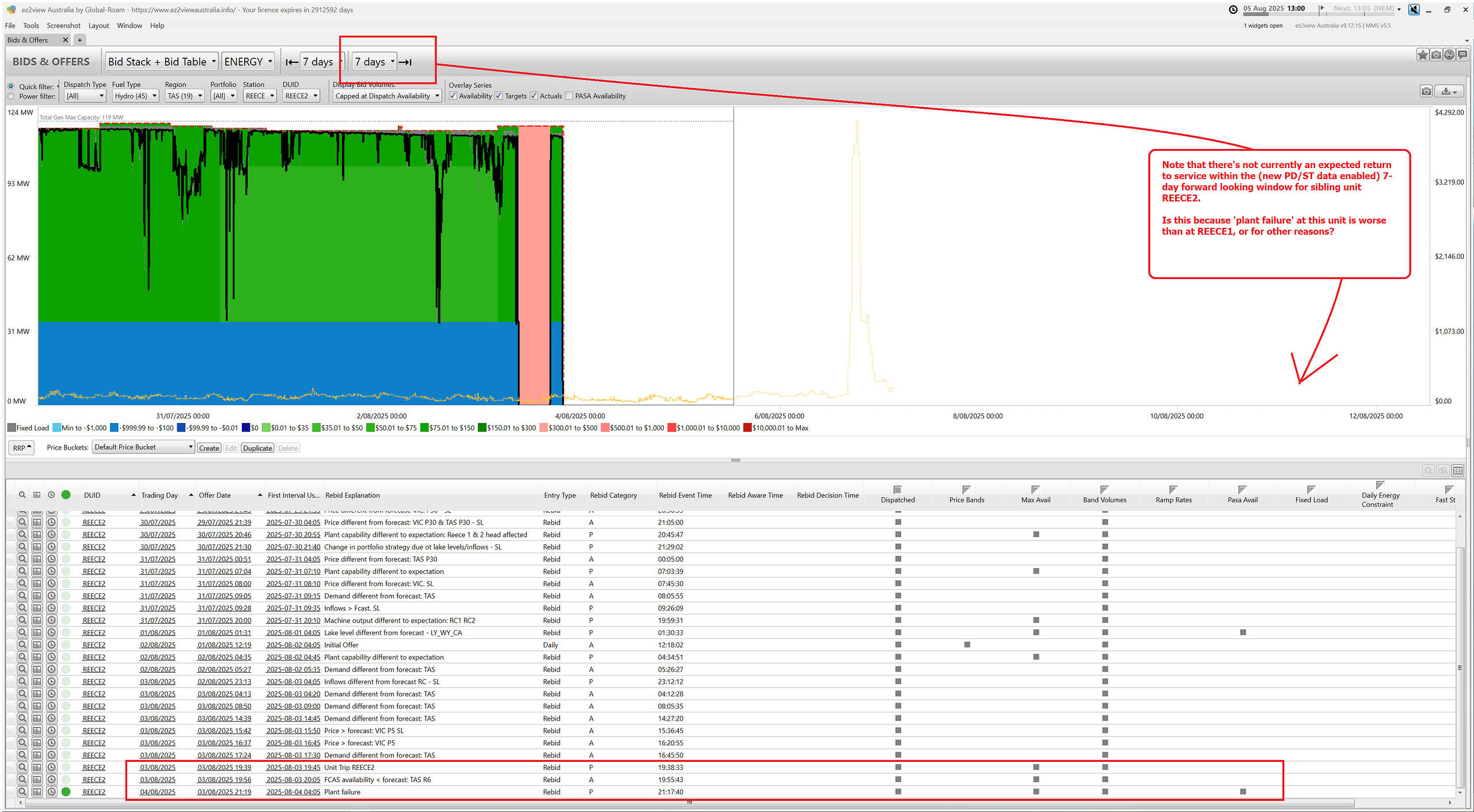Enable the PASA Availability checkbox
Screen dimensions: 1474x812
[569, 96]
